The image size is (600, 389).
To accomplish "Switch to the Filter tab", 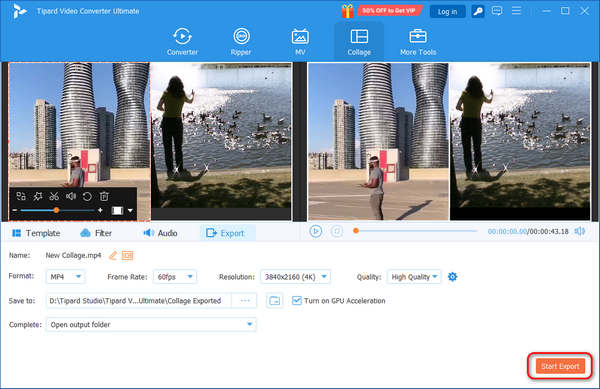I will (x=96, y=233).
